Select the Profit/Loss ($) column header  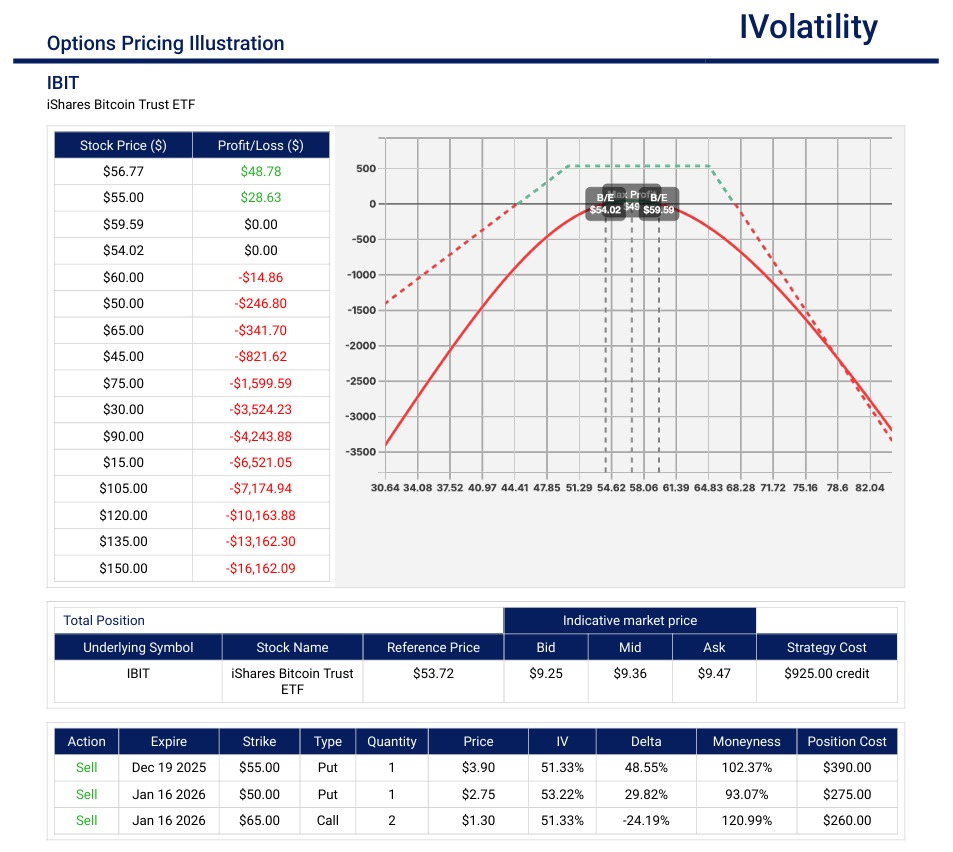click(260, 146)
